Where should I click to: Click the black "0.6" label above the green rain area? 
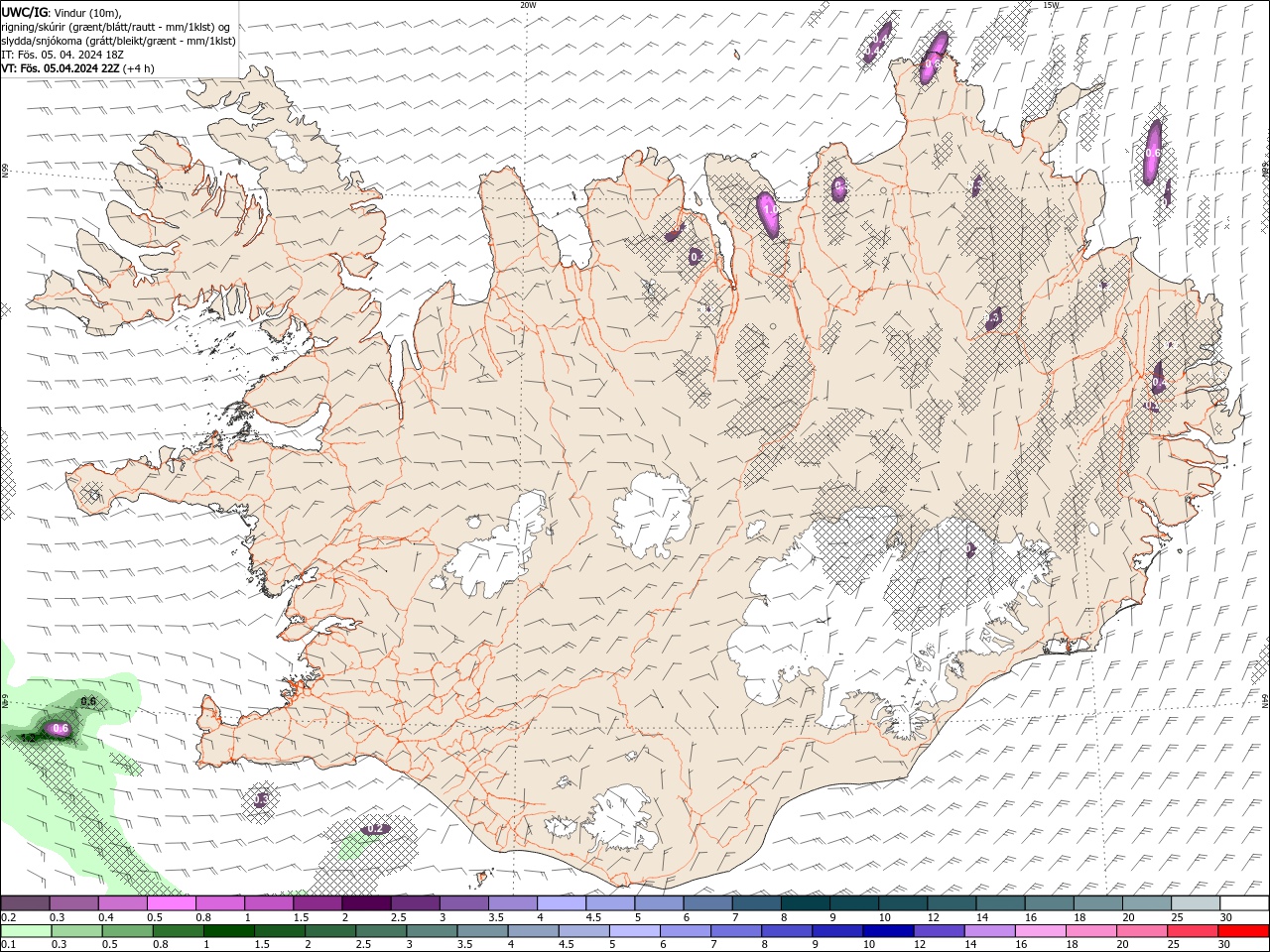point(88,701)
